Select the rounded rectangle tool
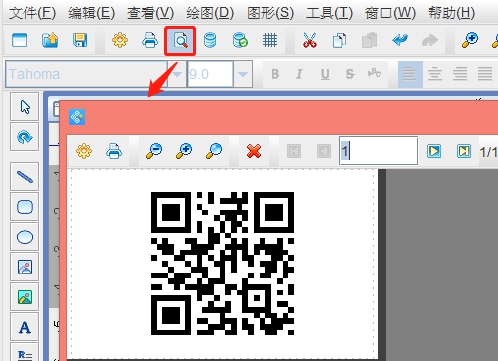Image resolution: width=498 pixels, height=361 pixels. click(x=25, y=207)
